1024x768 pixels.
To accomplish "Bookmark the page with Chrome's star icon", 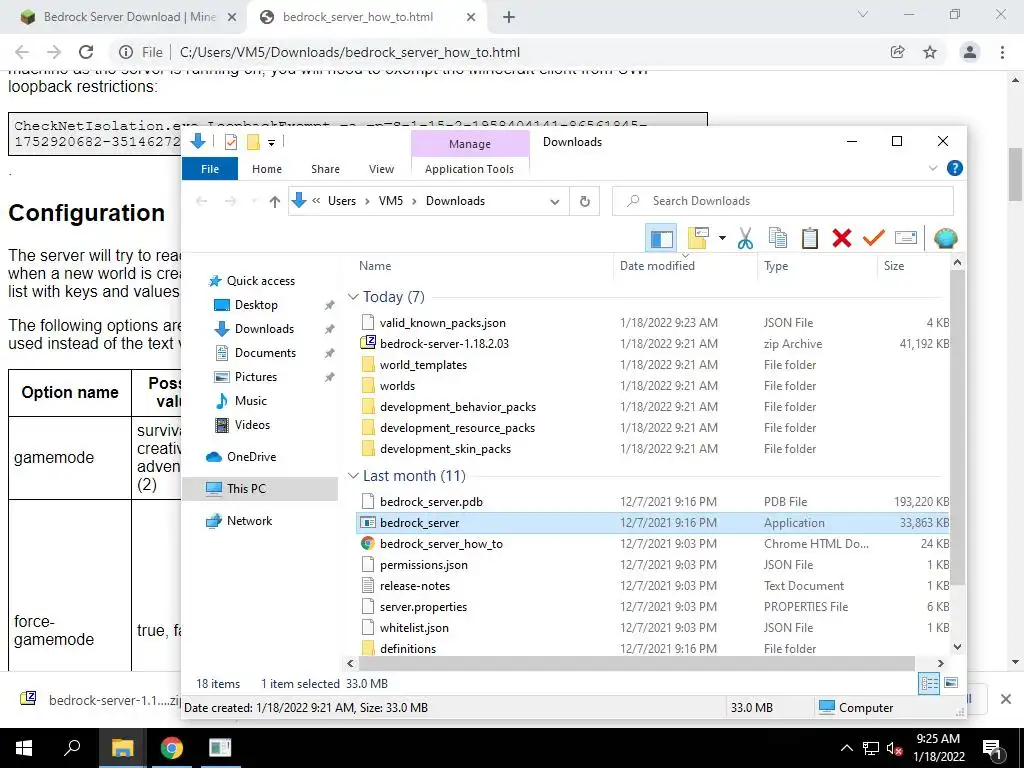I will [x=930, y=52].
